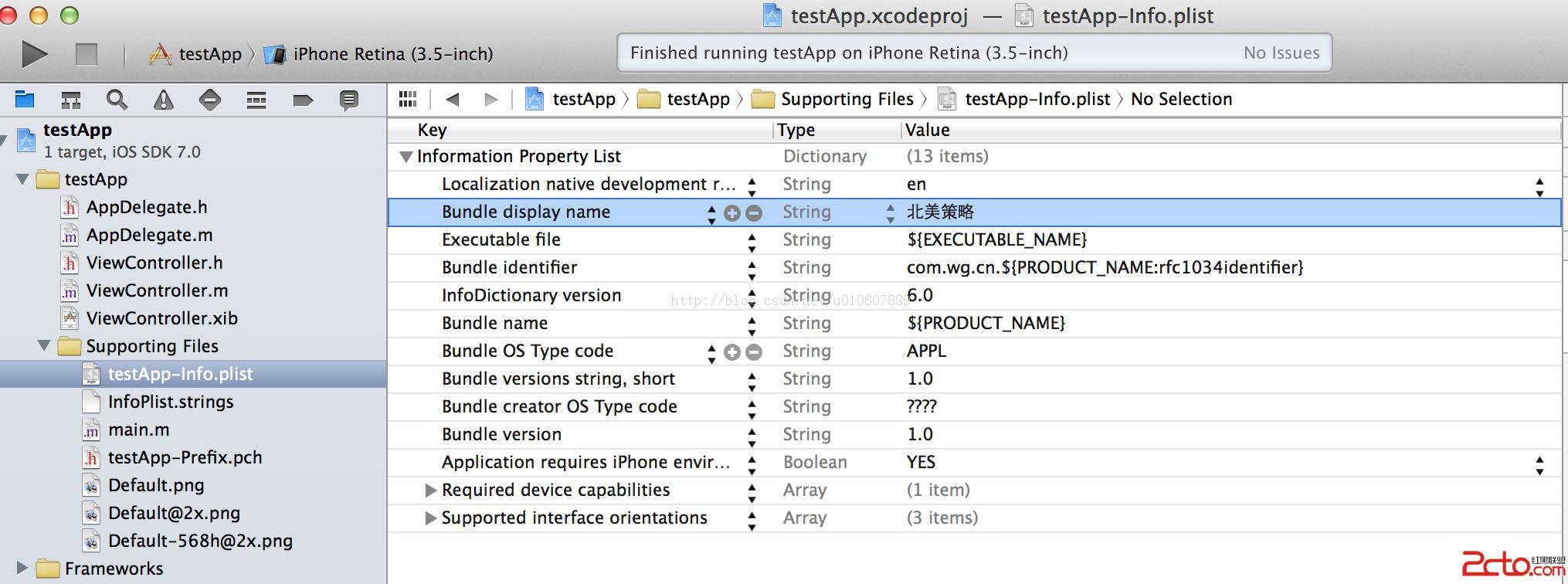
Task: Select AppDelegate.m in the file navigator
Action: pos(149,235)
